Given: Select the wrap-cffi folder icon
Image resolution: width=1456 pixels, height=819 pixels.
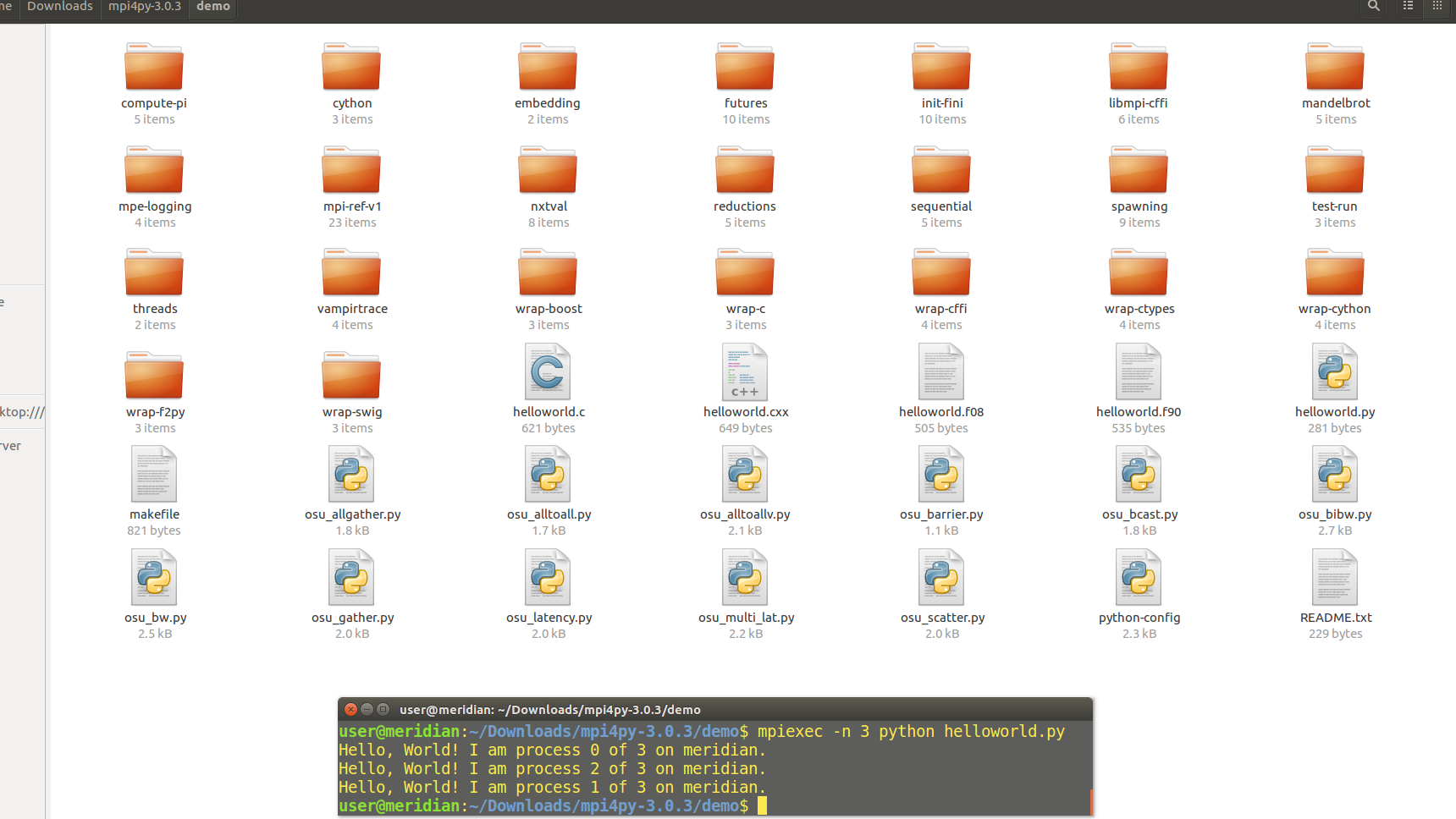Looking at the screenshot, I should (941, 272).
